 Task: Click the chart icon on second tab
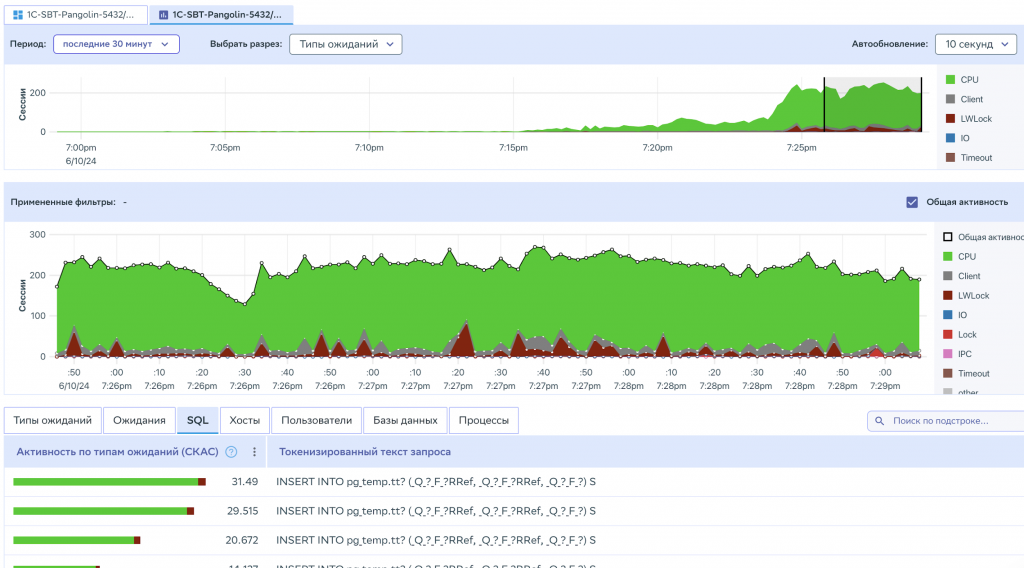click(x=163, y=15)
